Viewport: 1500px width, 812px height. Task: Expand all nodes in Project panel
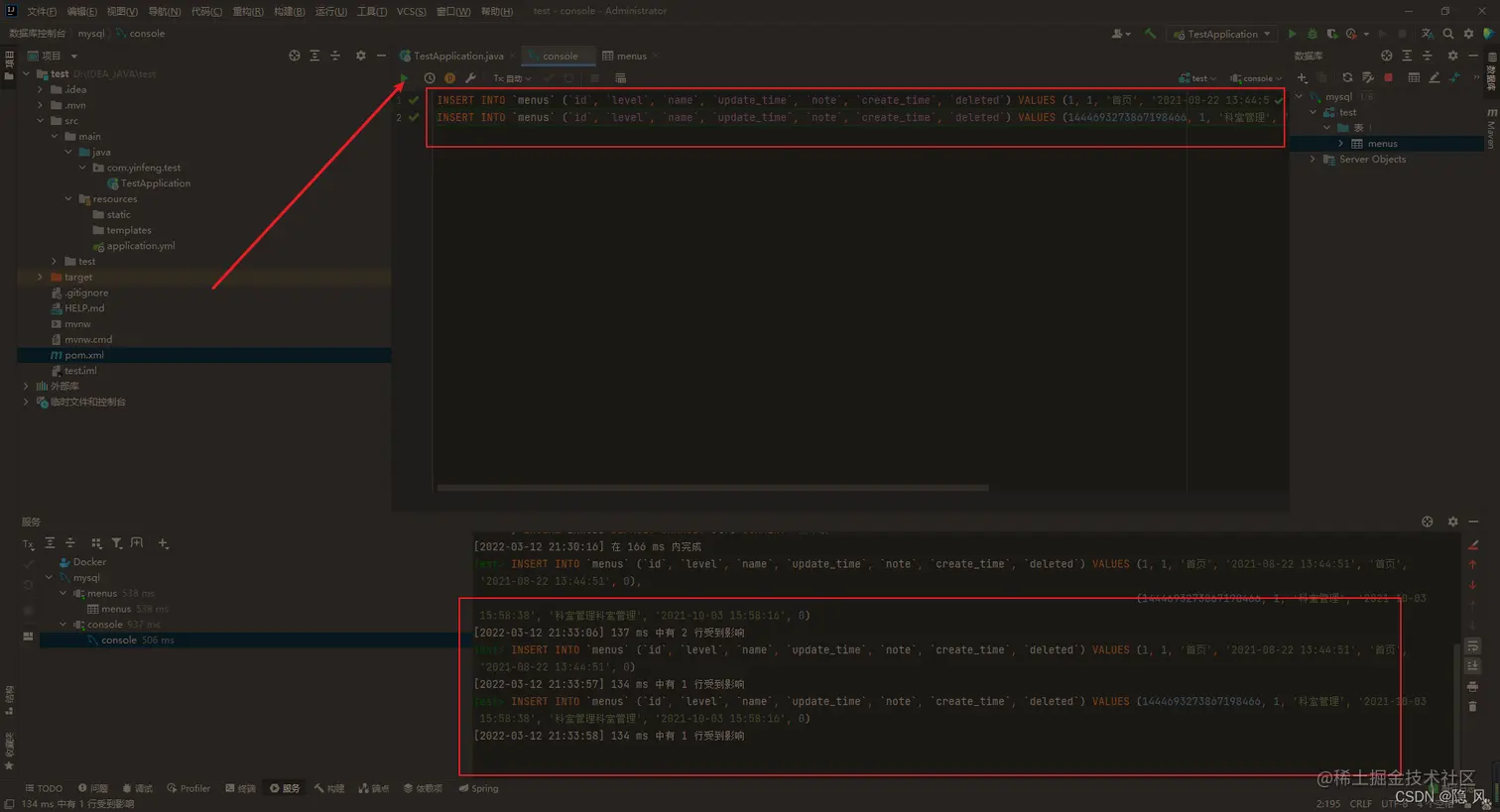(x=314, y=56)
